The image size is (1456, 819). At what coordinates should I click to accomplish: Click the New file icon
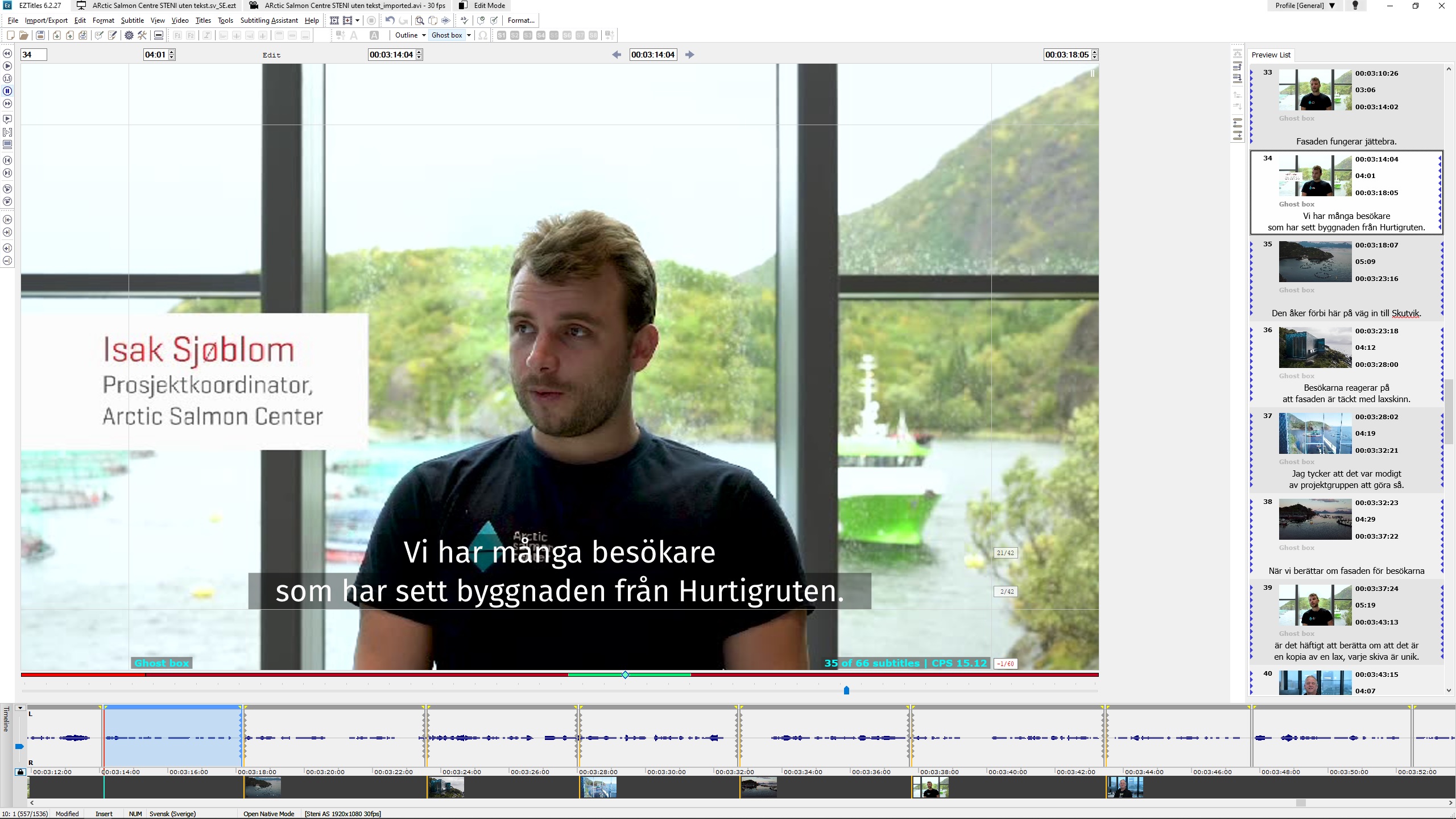[10, 35]
